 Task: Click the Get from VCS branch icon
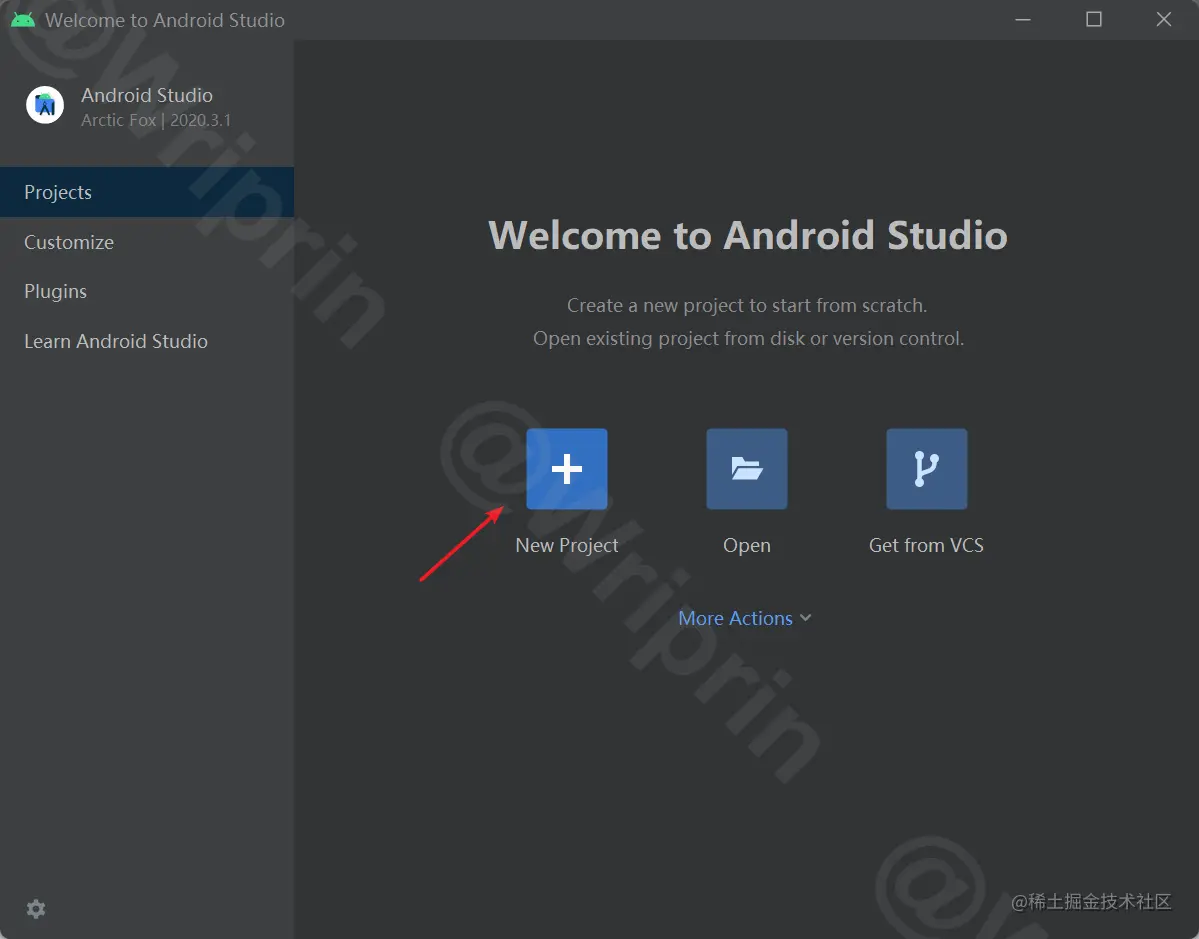926,468
